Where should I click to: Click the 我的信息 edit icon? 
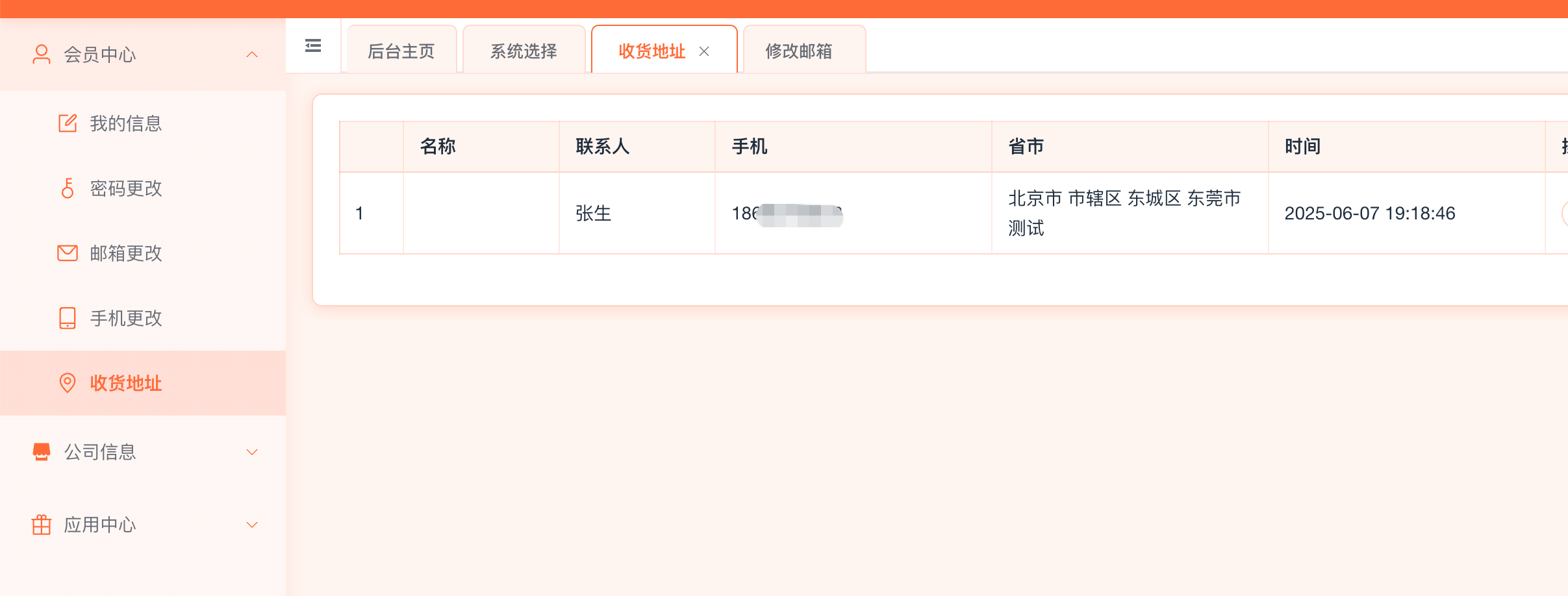(68, 123)
